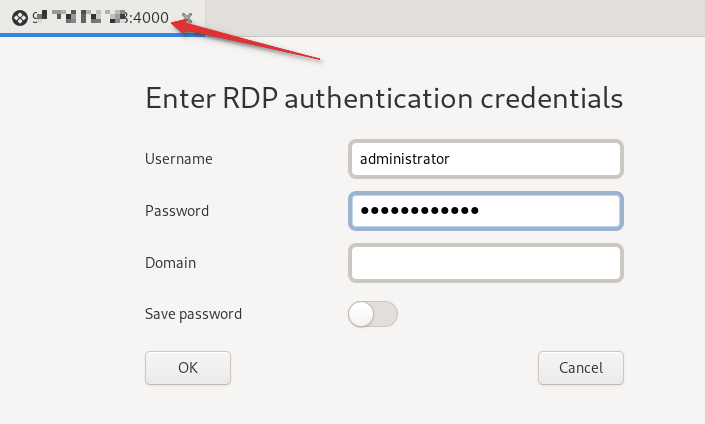Image resolution: width=705 pixels, height=424 pixels.
Task: Select the tab labeled :4000
Action: click(100, 17)
